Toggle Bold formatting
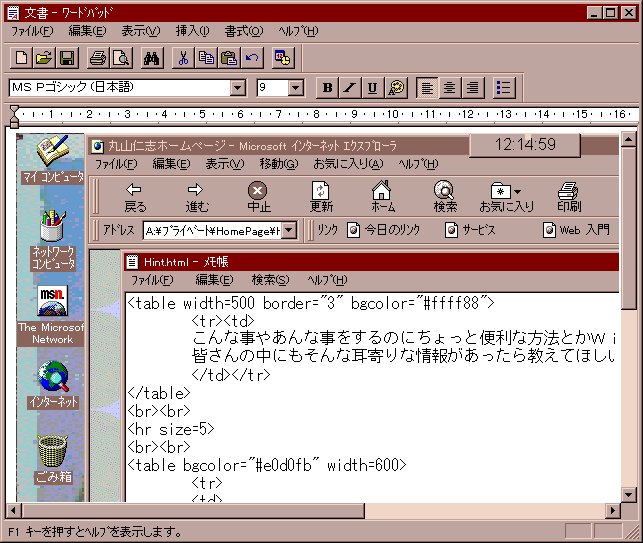The width and height of the screenshot is (643, 543). [327, 88]
